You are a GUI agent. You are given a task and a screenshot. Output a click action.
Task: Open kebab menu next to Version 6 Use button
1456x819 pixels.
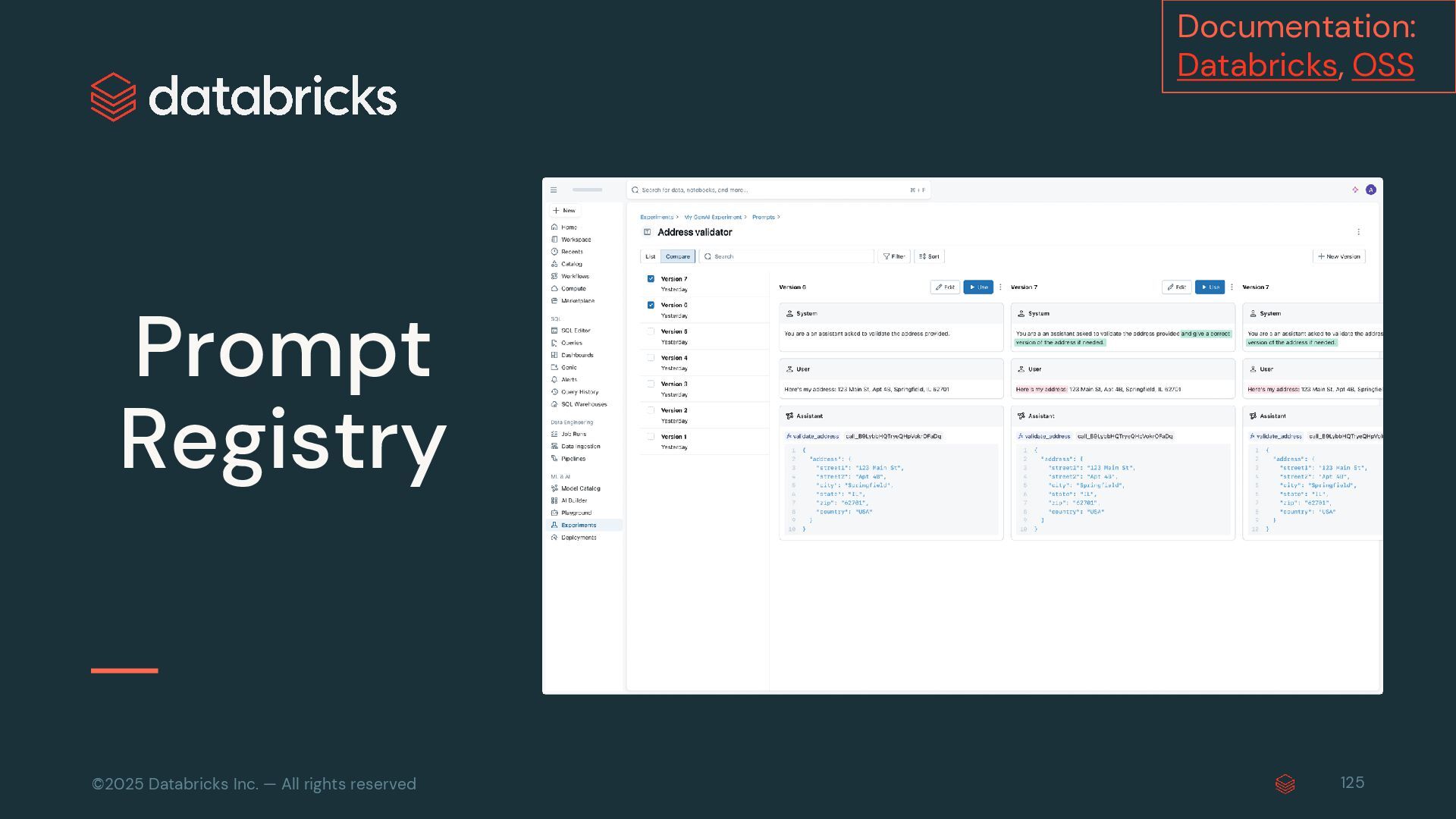point(1000,287)
